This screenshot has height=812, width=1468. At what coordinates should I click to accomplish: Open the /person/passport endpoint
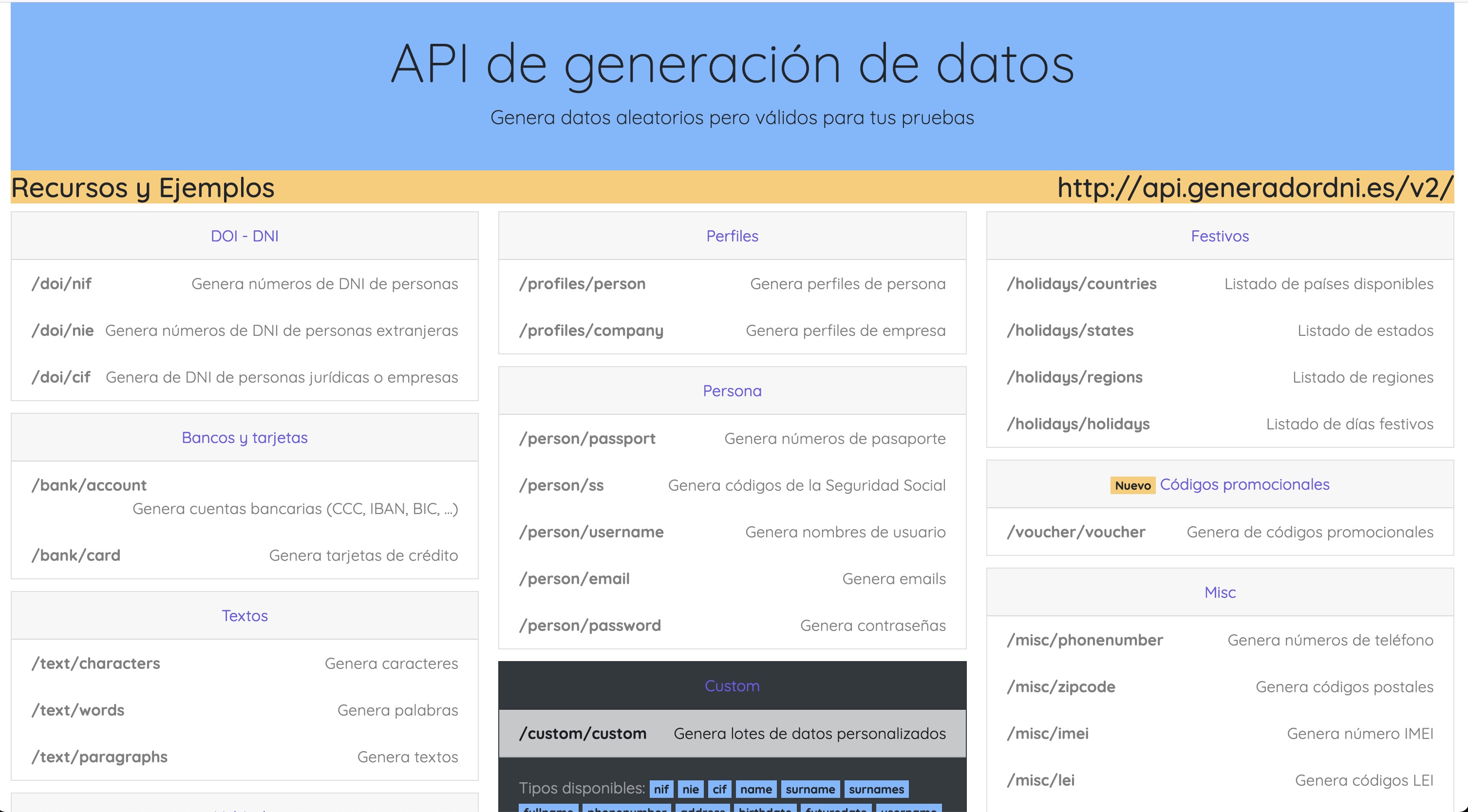coord(587,439)
